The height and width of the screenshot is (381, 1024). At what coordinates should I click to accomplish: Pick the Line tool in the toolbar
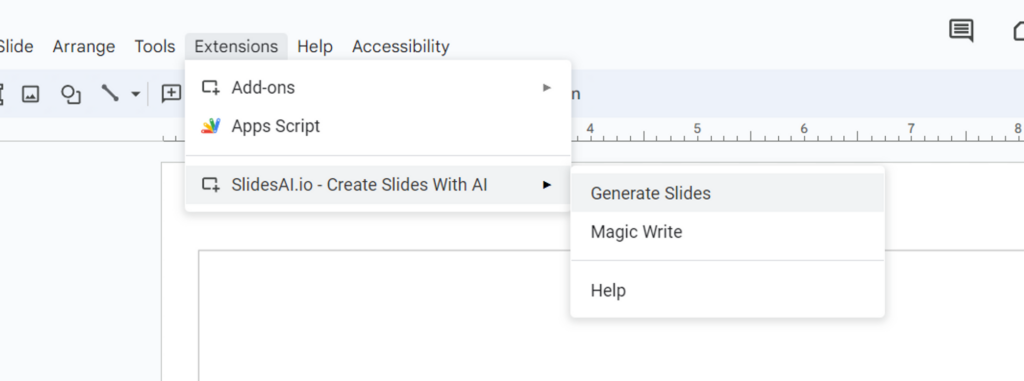[x=110, y=93]
